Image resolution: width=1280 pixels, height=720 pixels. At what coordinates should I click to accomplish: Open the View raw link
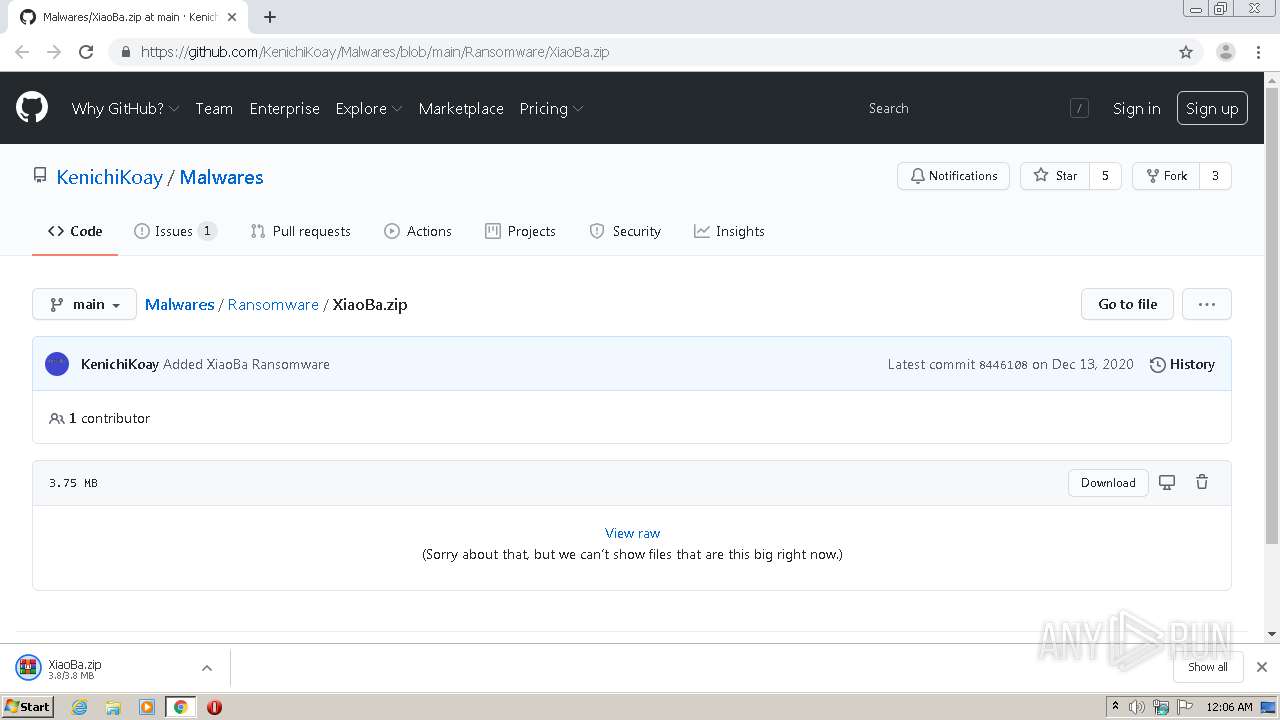[632, 533]
